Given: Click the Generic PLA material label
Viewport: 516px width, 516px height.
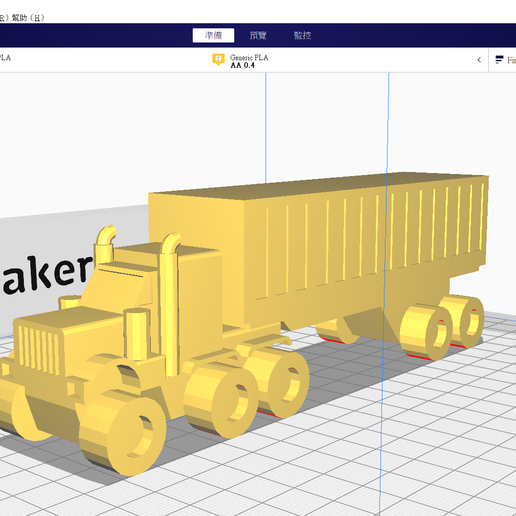Looking at the screenshot, I should (249, 57).
